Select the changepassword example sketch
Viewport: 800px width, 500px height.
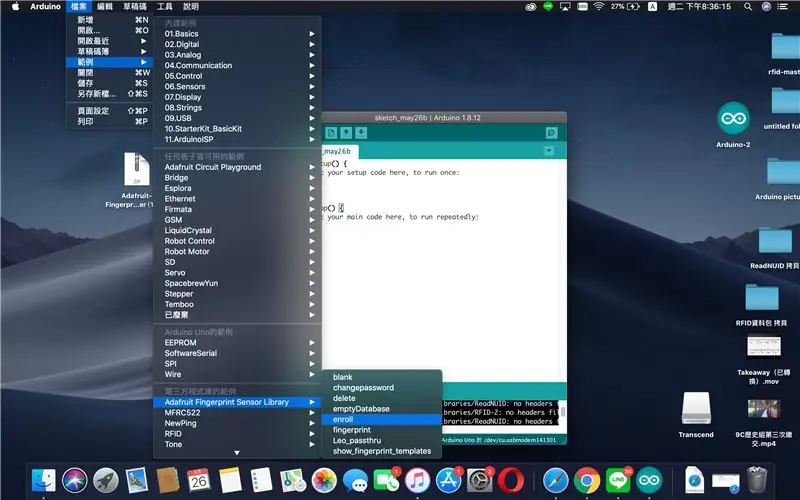point(382,388)
